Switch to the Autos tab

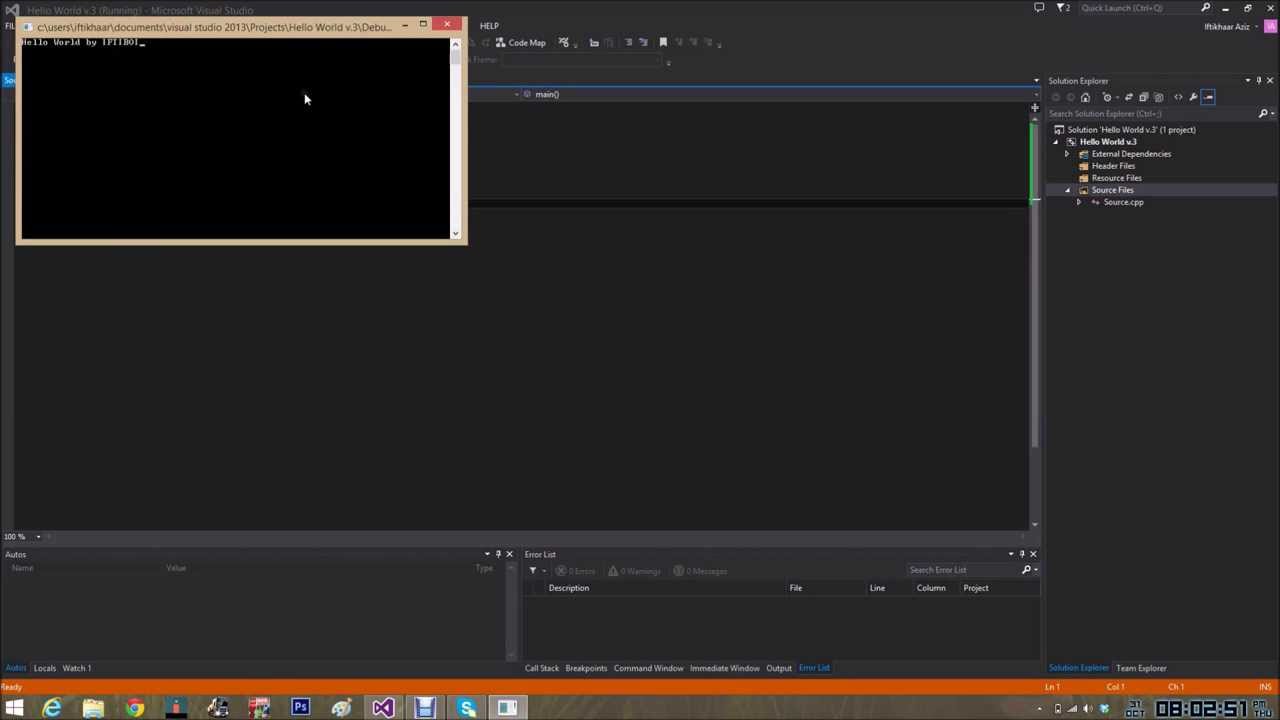[x=16, y=668]
